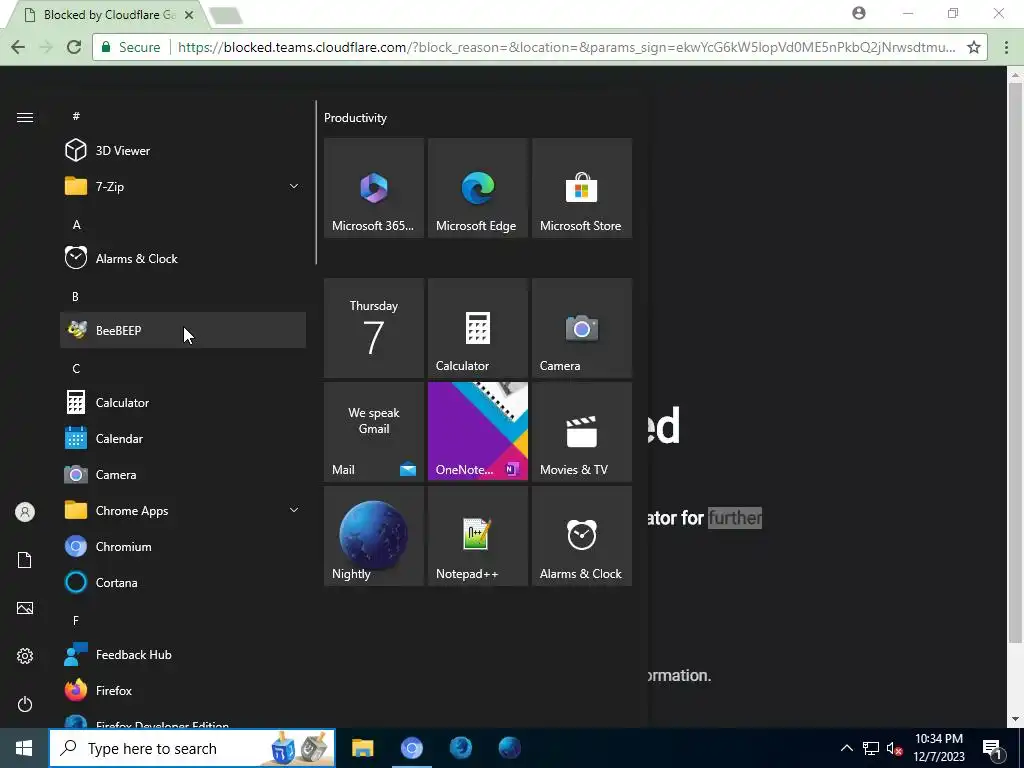Screen dimensions: 1024x768
Task: Show hidden system tray icons
Action: (846, 748)
